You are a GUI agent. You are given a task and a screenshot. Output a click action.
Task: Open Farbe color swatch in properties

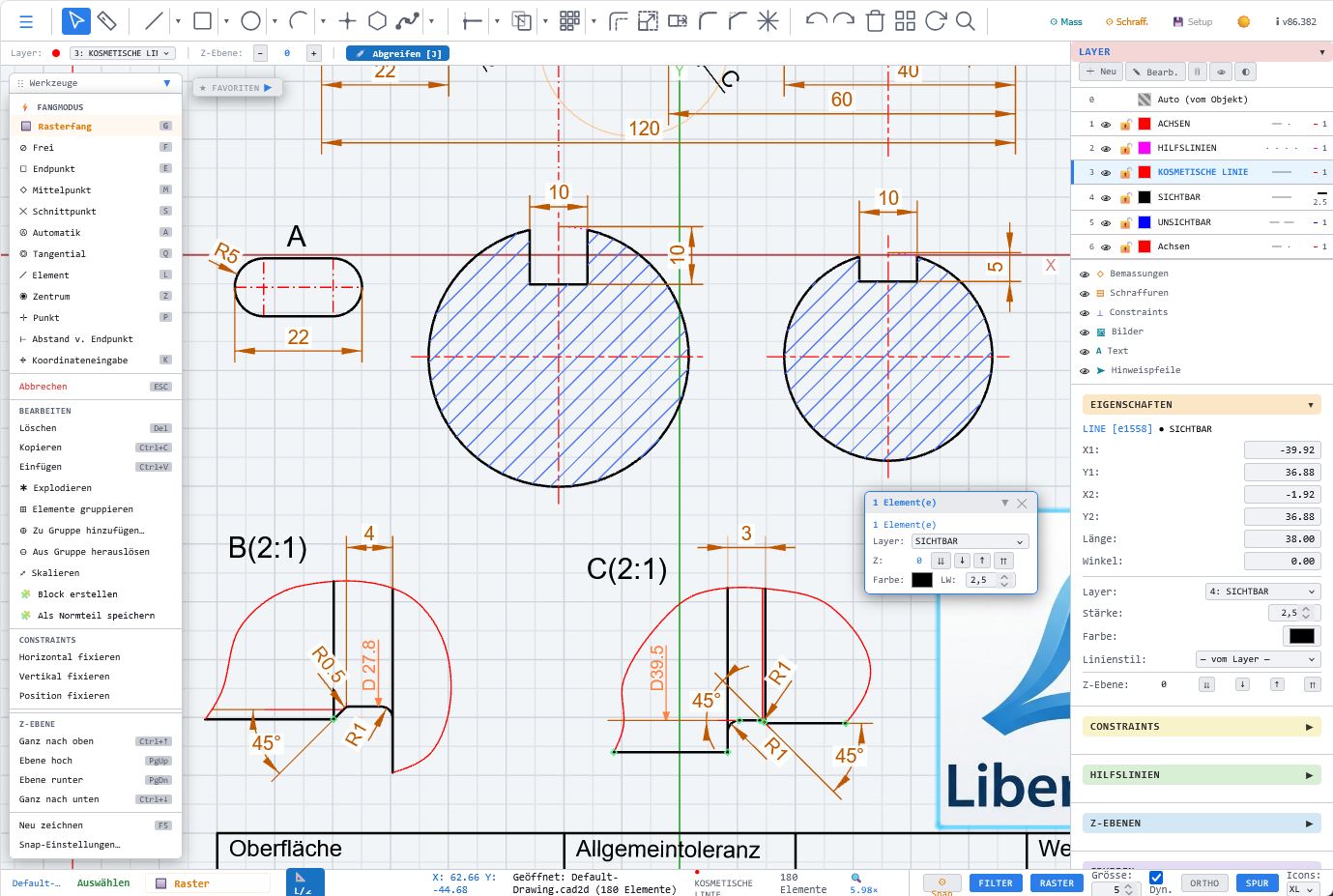pos(1301,636)
